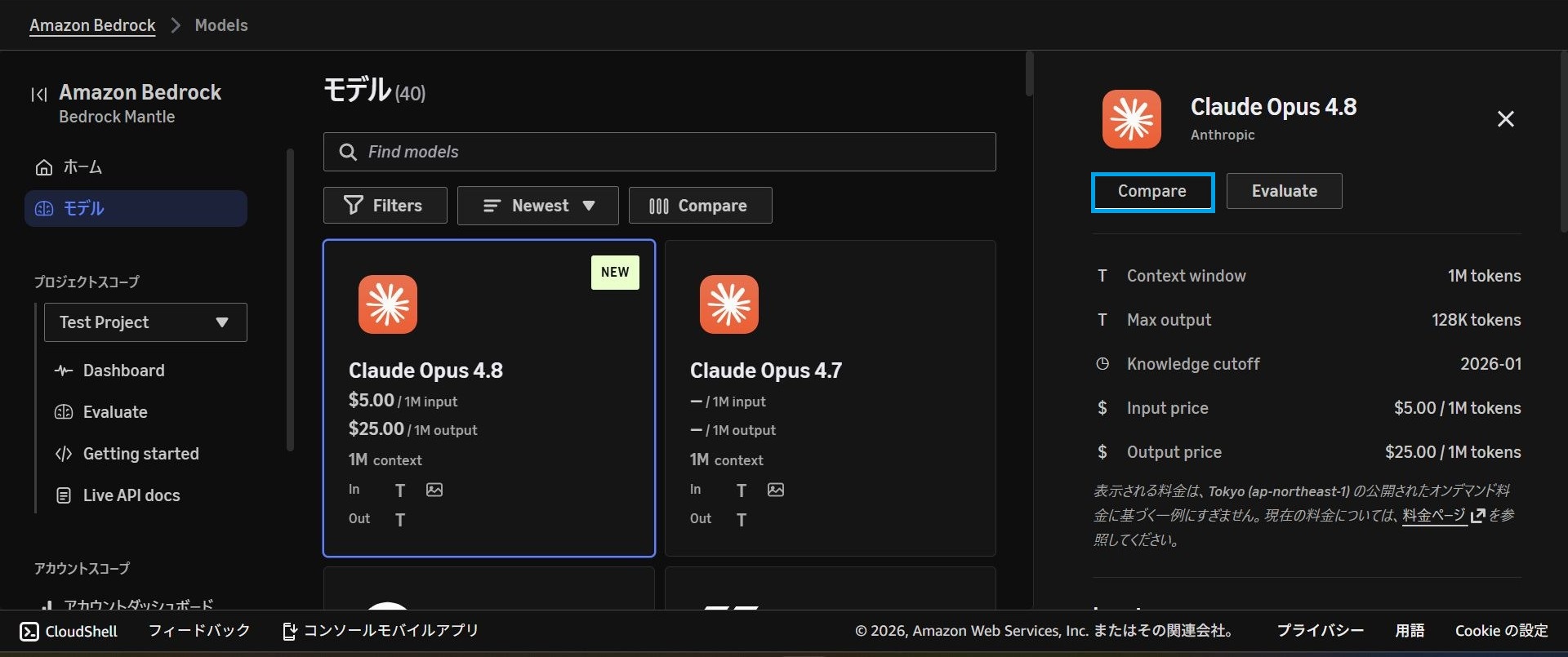This screenshot has height=657, width=1568.
Task: Open フィードバック in the footer
Action: (199, 631)
